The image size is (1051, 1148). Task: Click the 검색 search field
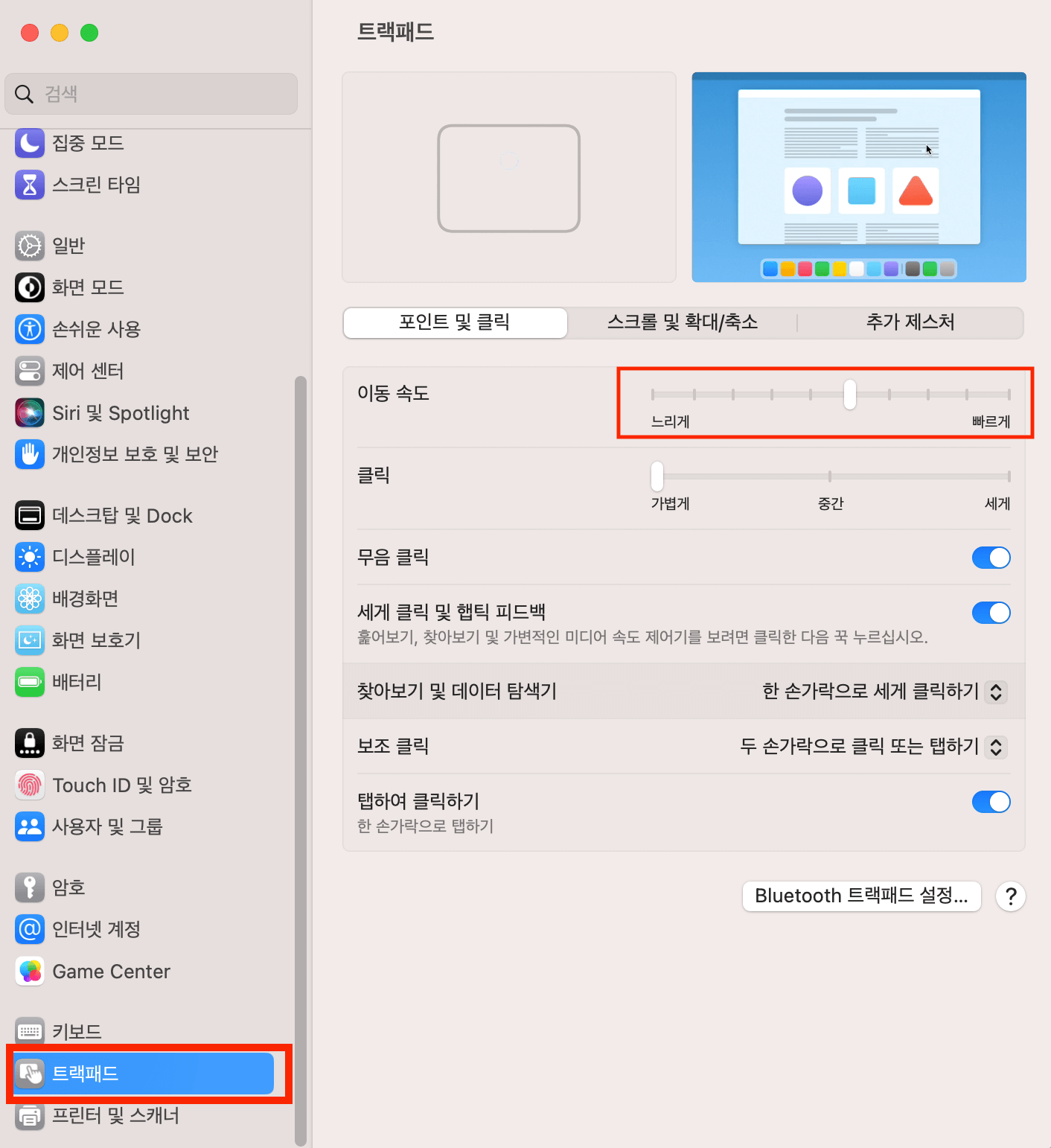(151, 94)
